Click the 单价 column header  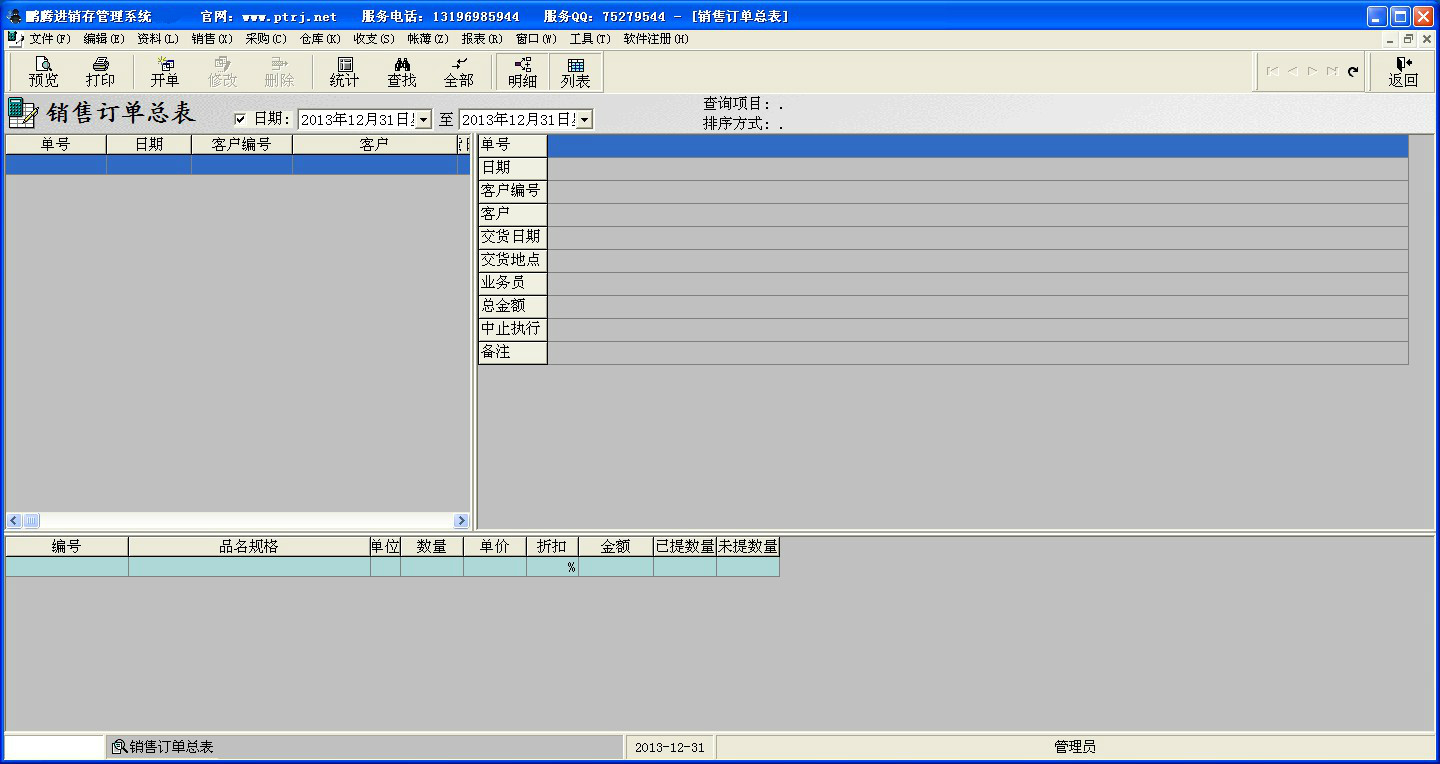coord(495,546)
